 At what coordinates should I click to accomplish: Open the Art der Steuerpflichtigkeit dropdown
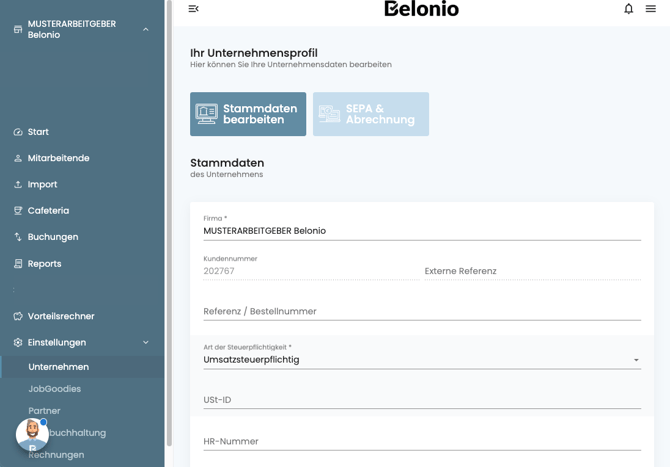pyautogui.click(x=422, y=359)
